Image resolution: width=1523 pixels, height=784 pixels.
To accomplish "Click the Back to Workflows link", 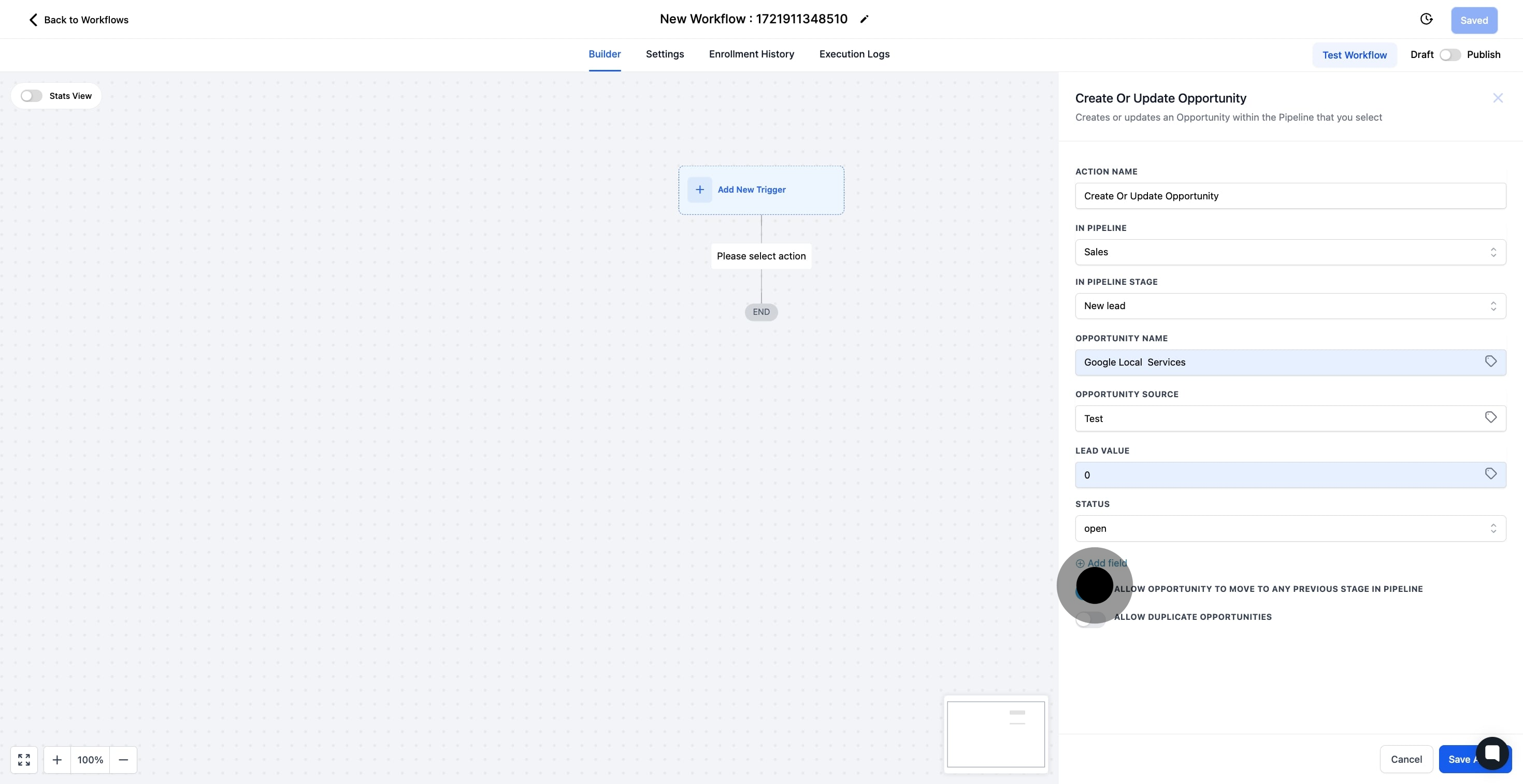I will click(x=78, y=20).
